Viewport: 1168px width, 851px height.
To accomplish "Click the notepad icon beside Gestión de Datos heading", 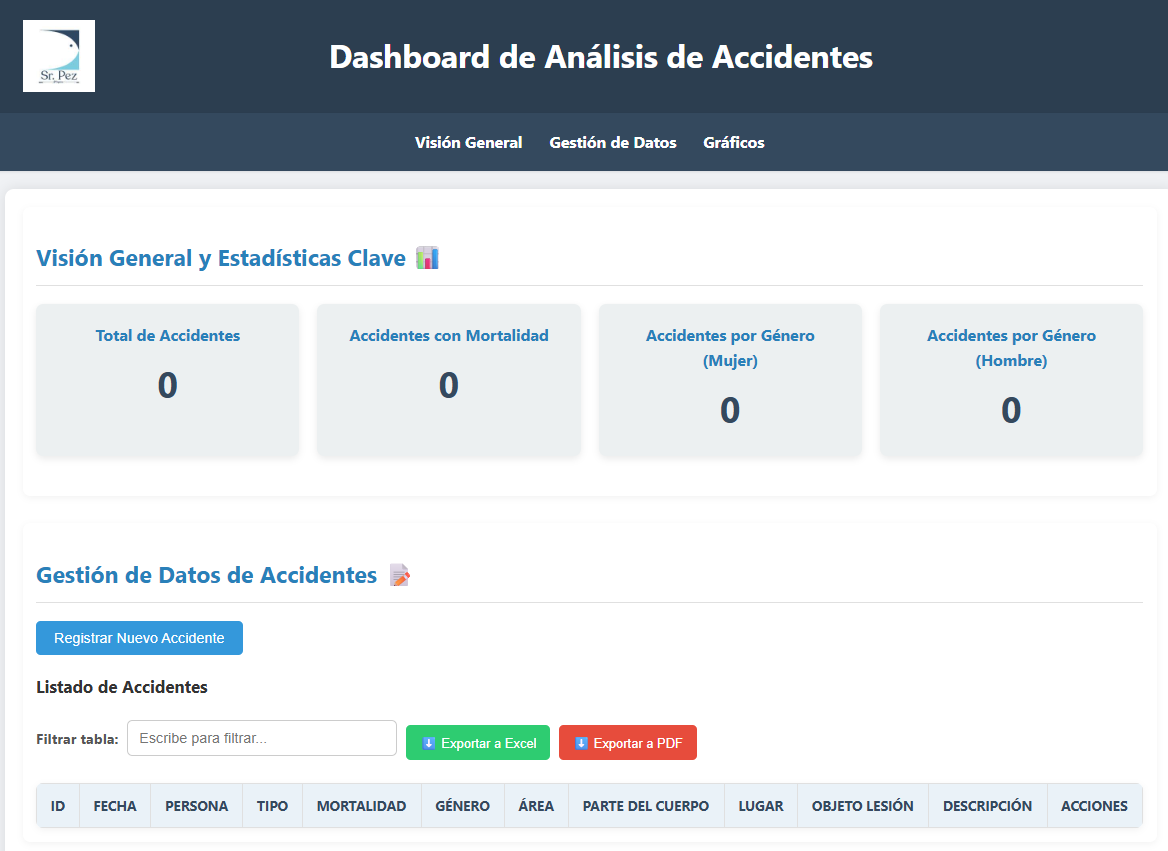I will (399, 575).
